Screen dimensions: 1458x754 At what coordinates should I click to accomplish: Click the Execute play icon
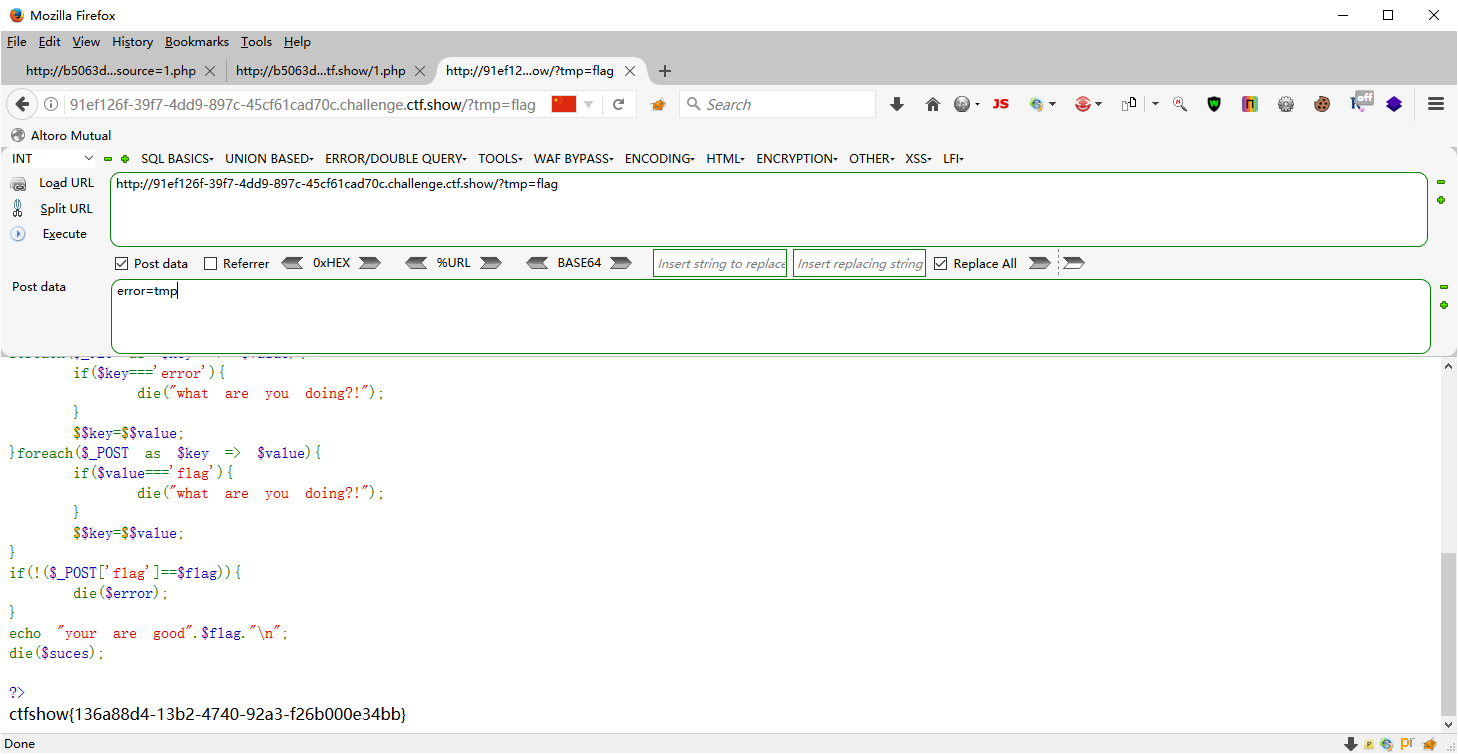pyautogui.click(x=18, y=234)
